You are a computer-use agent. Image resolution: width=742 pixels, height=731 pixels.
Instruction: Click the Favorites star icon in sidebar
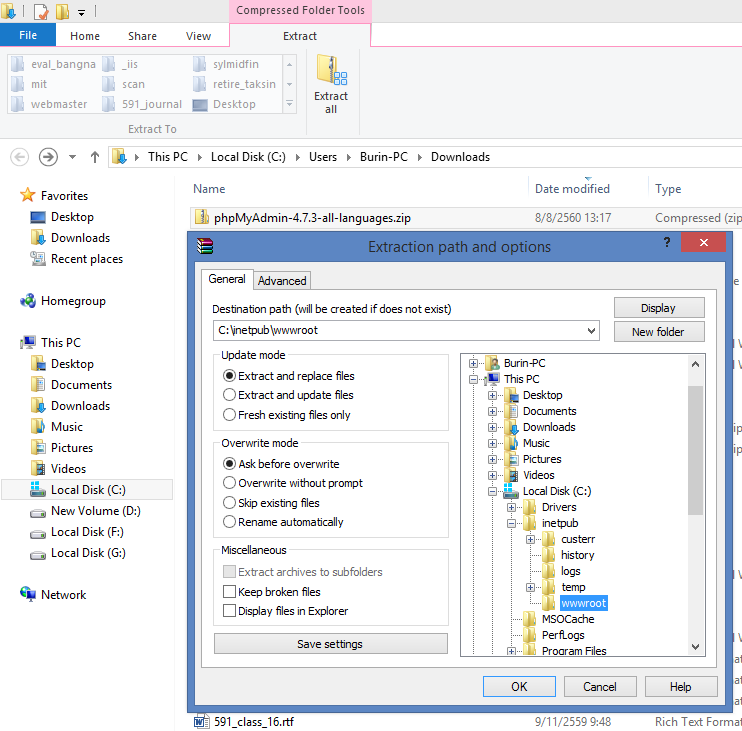click(27, 195)
